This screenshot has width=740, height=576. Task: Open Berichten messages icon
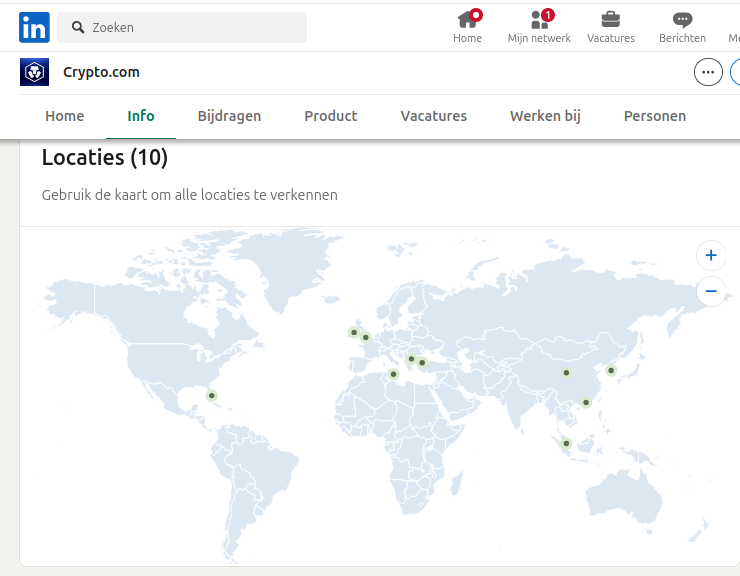(x=682, y=27)
